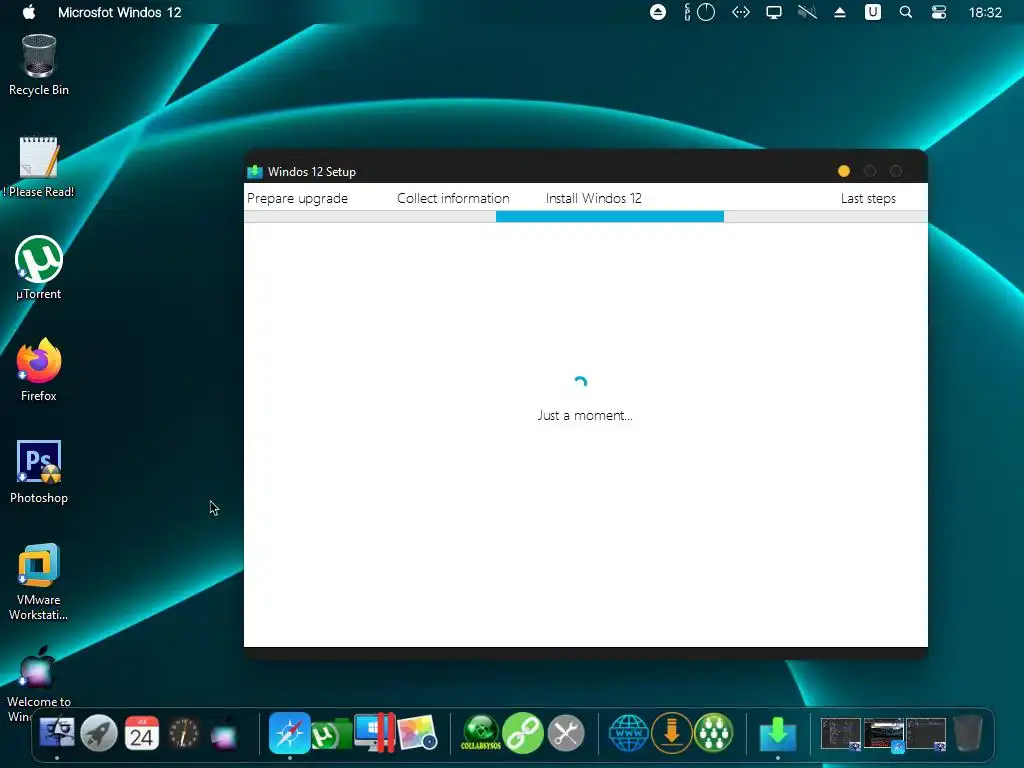The height and width of the screenshot is (768, 1024).
Task: Open Spotlight search magnifier in the menu bar
Action: (906, 12)
